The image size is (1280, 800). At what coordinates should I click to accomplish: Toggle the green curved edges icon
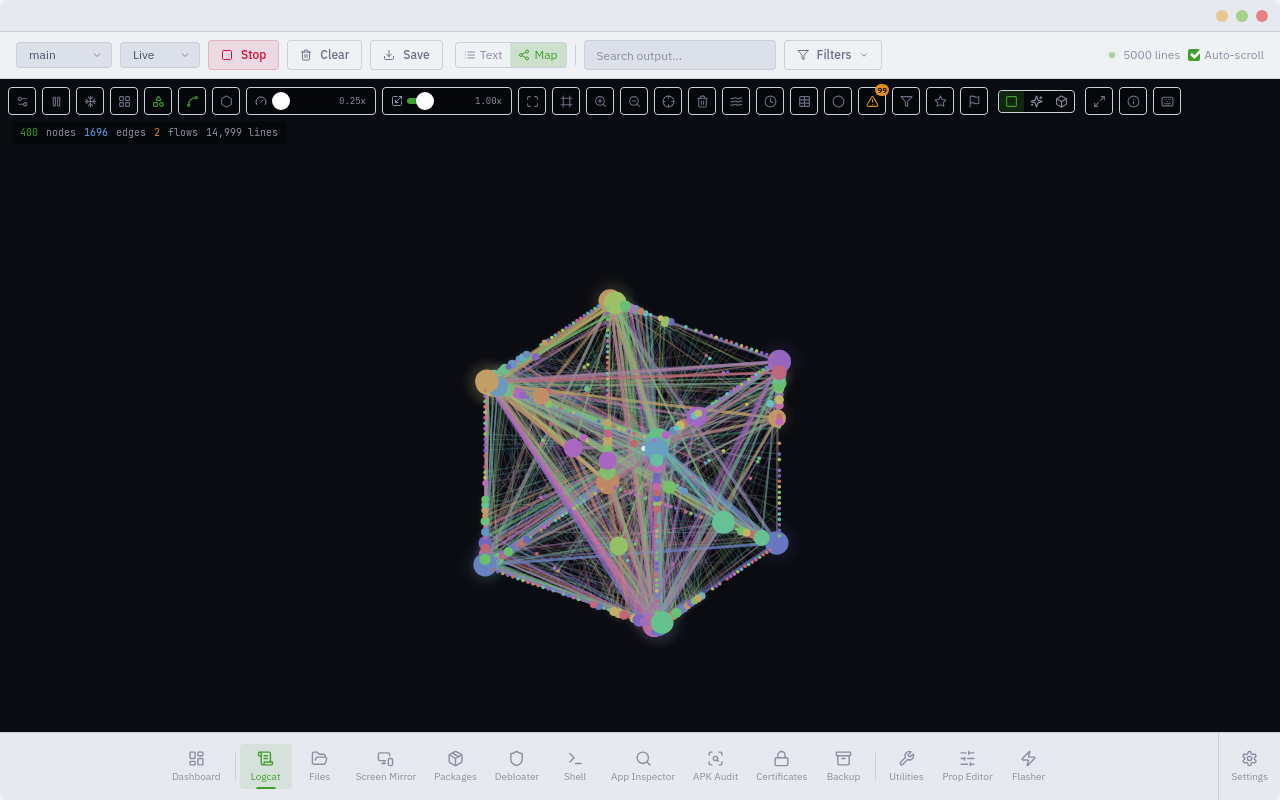[x=192, y=101]
